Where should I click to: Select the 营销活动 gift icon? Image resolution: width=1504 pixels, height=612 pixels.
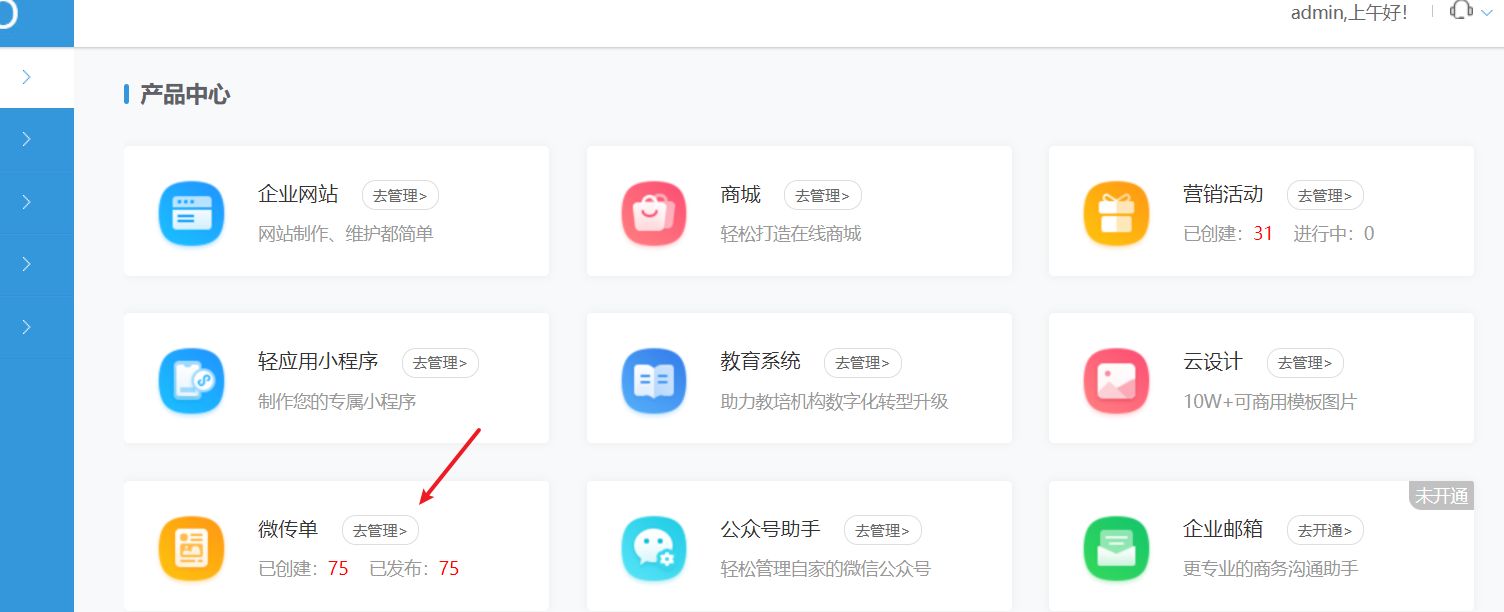point(1116,212)
